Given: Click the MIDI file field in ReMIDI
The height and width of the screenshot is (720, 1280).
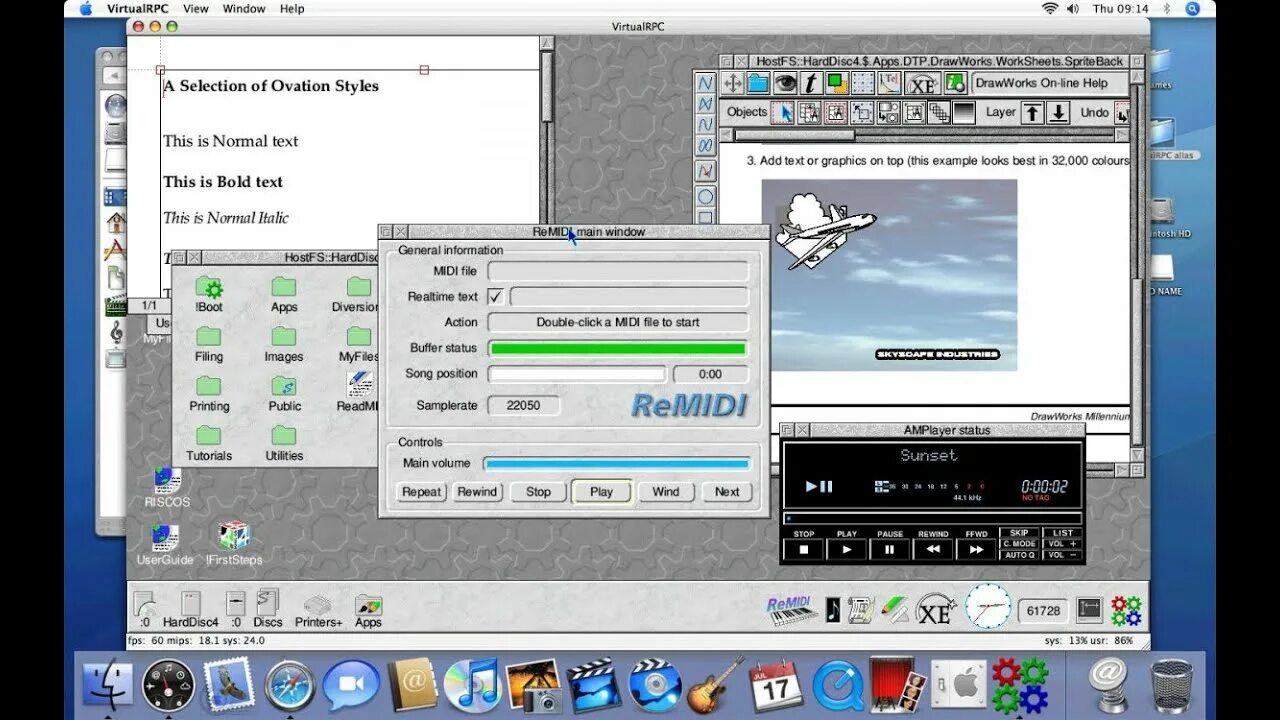Looking at the screenshot, I should [618, 271].
